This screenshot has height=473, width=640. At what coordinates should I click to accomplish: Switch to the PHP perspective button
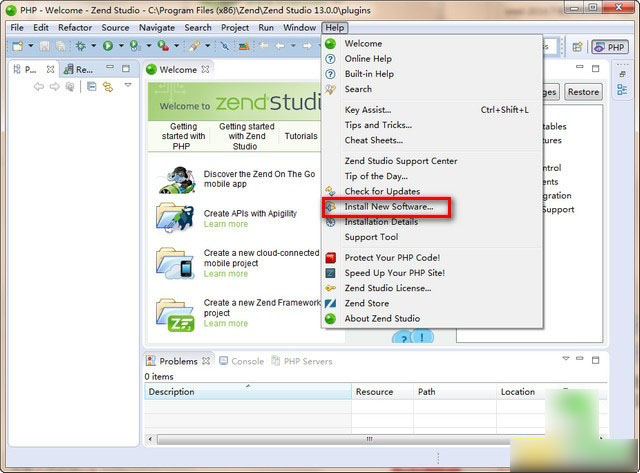[x=609, y=47]
